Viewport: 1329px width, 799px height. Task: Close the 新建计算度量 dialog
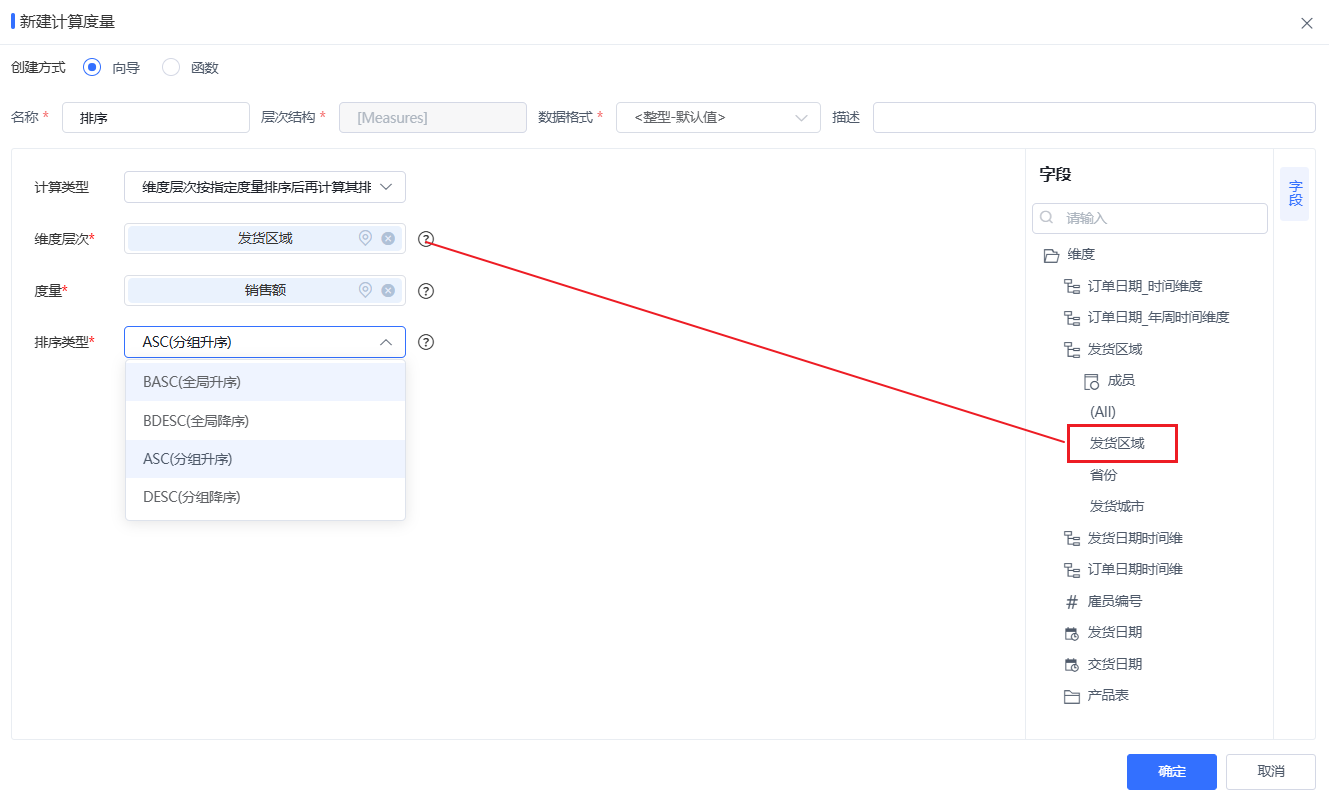click(1307, 23)
